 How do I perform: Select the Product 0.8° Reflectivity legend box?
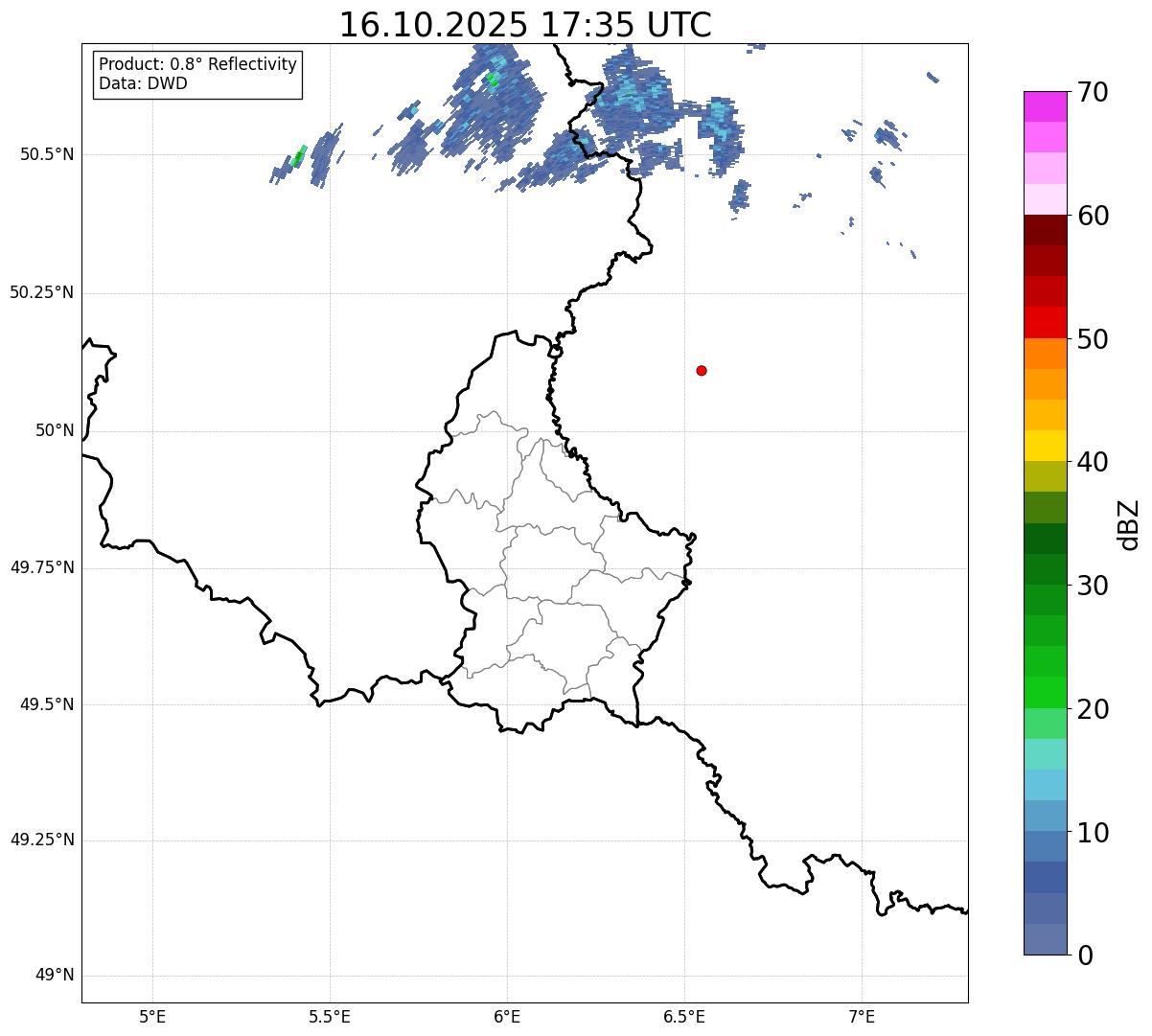point(198,75)
